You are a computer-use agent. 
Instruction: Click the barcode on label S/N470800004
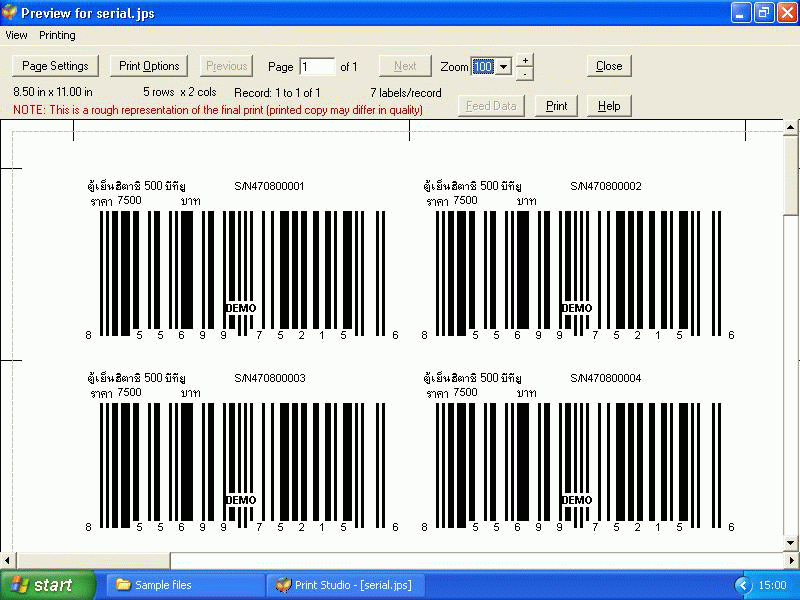(x=579, y=465)
